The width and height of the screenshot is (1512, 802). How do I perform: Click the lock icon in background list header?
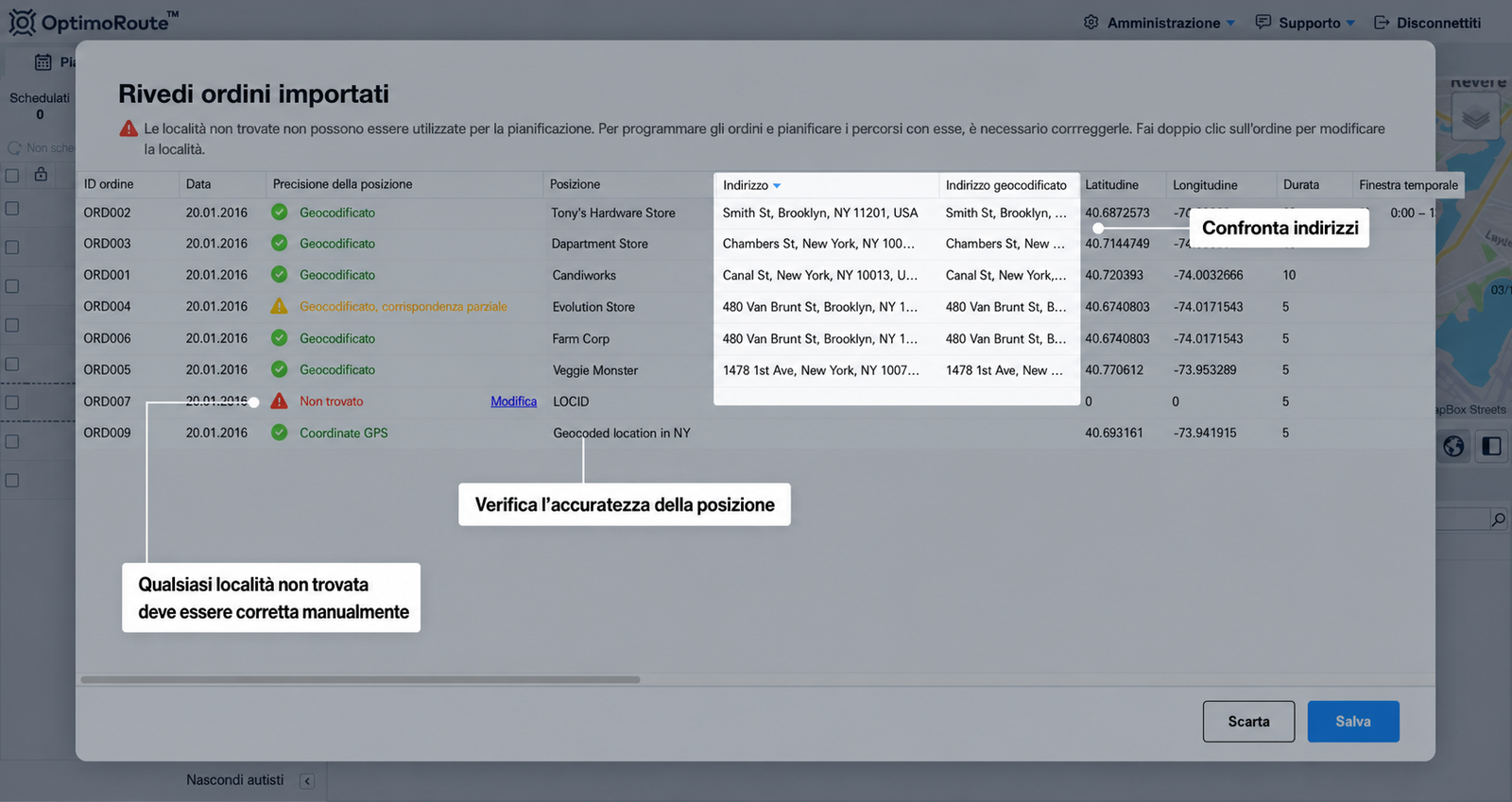[41, 174]
